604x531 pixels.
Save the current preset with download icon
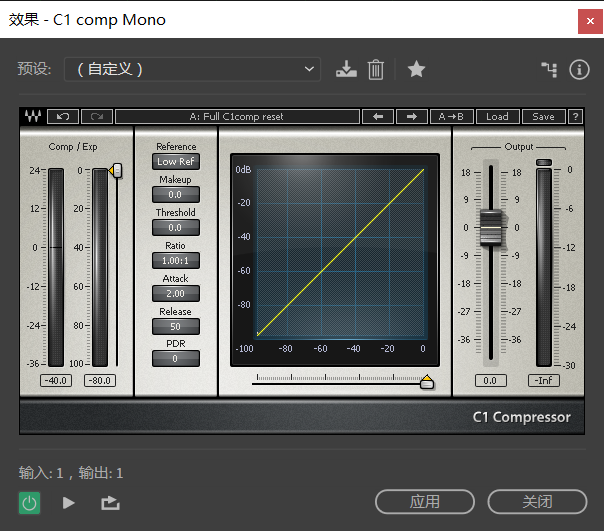[346, 69]
